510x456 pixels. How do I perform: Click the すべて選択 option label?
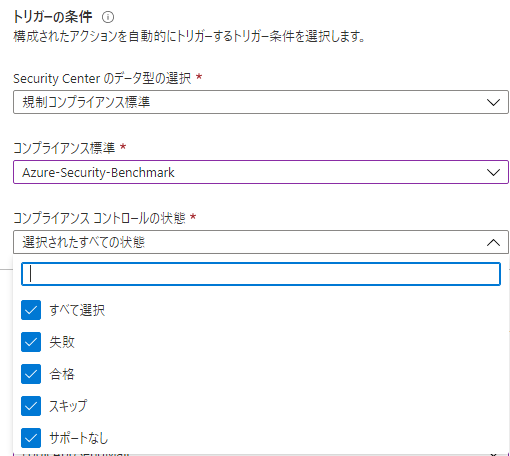pos(77,310)
